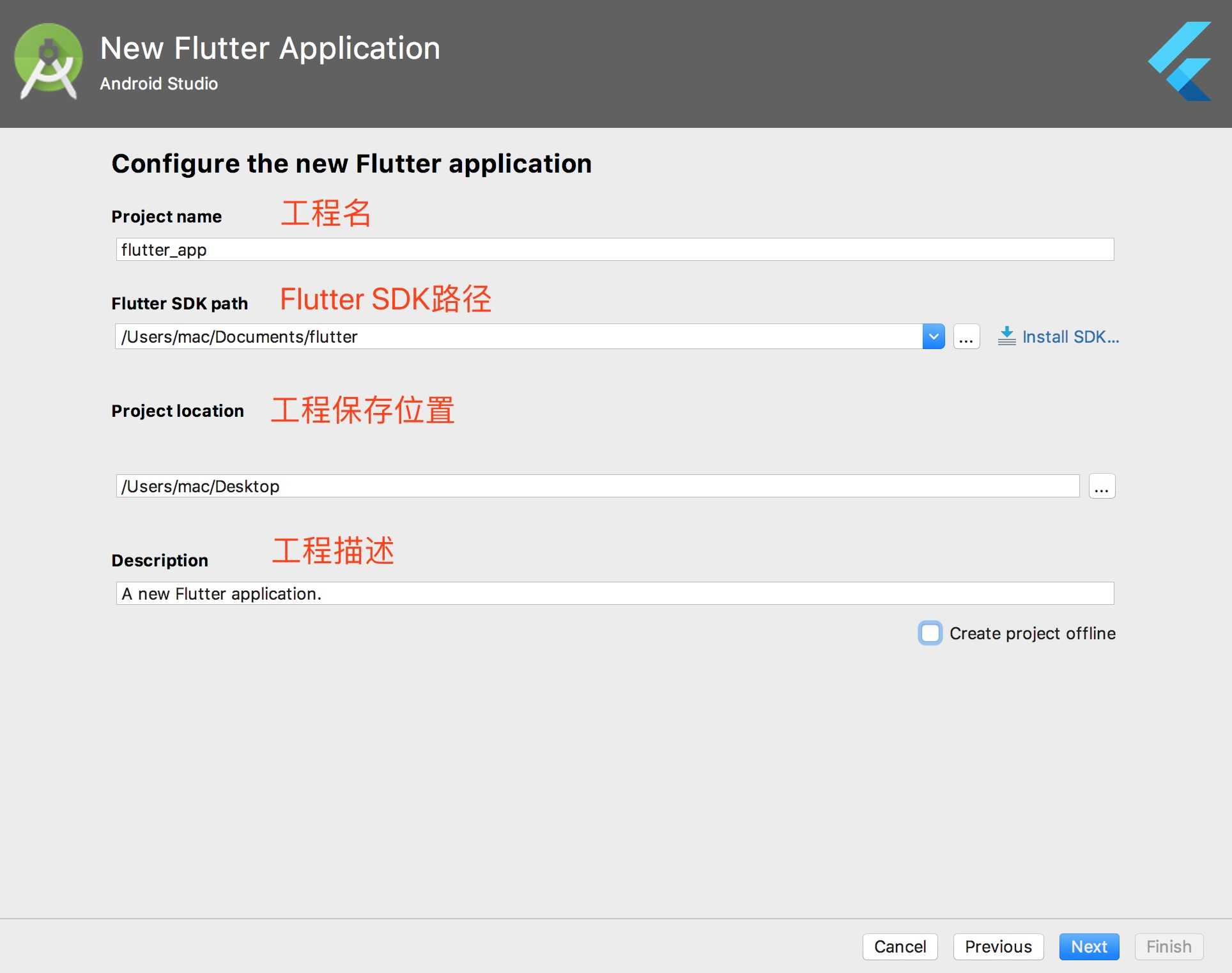Screen dimensions: 1232x973
Task: Click the 'Description' label
Action: 160,561
